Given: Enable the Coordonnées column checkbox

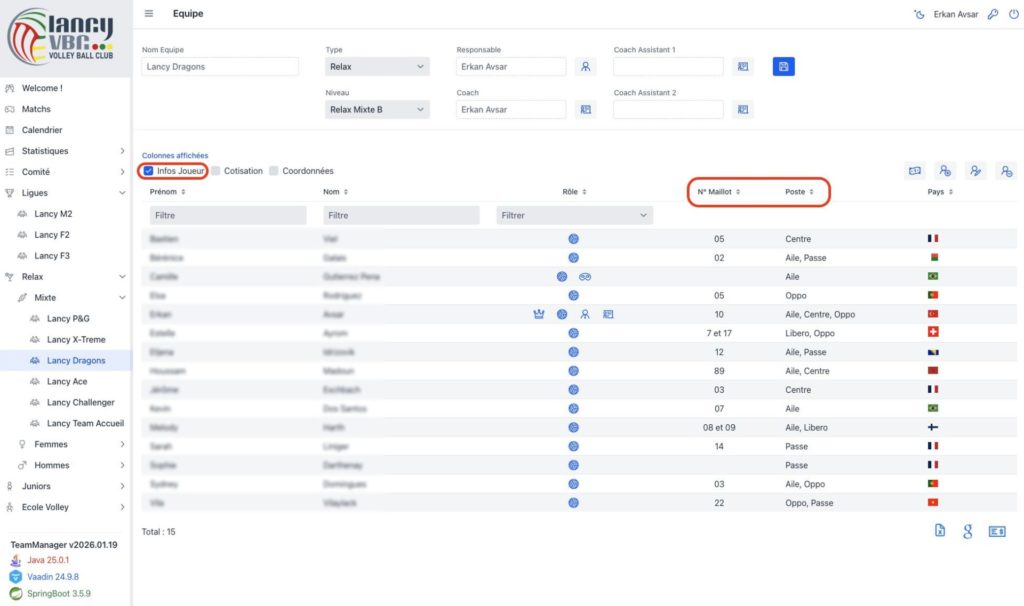Looking at the screenshot, I should [x=274, y=171].
